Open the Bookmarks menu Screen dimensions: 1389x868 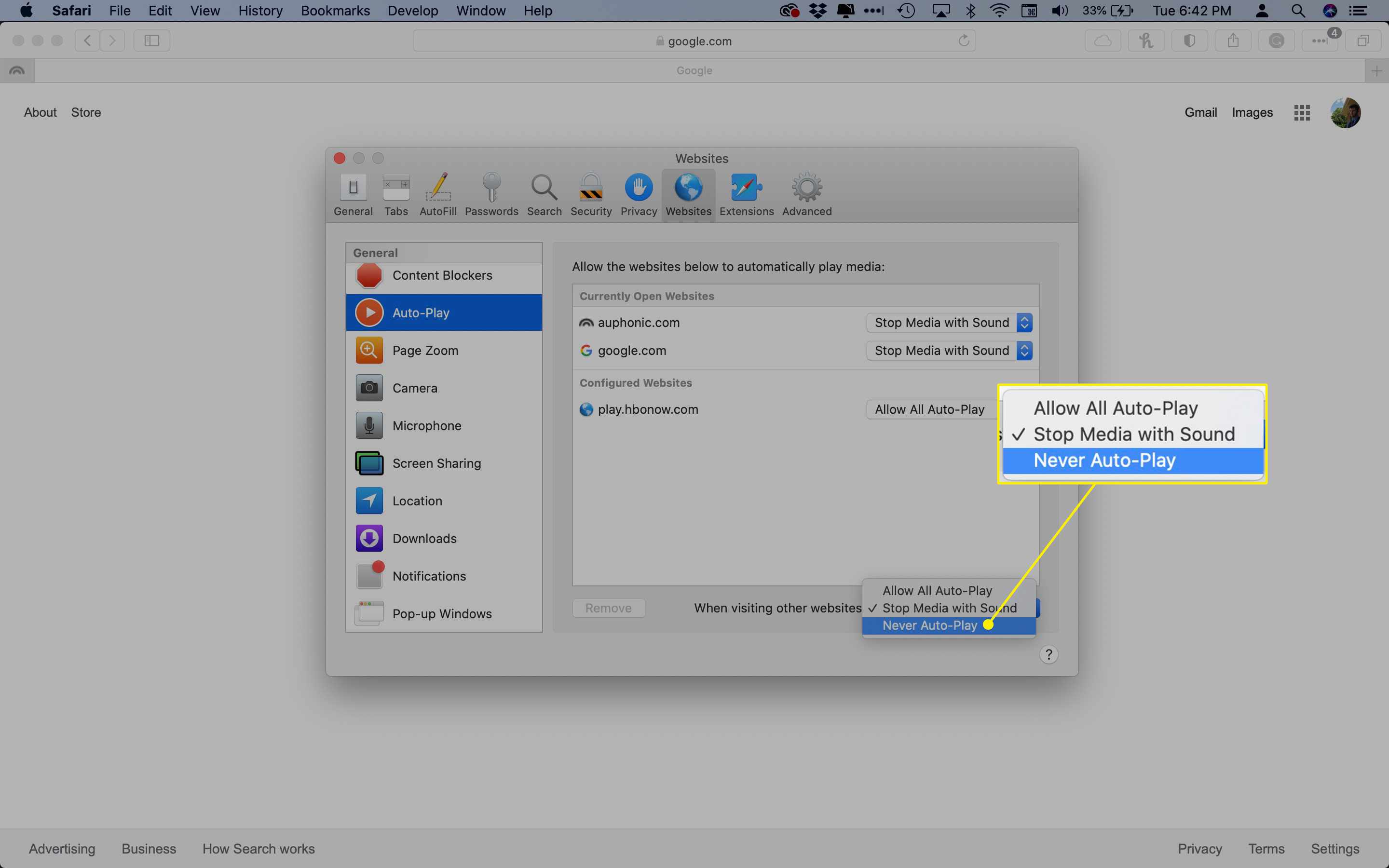pyautogui.click(x=335, y=11)
